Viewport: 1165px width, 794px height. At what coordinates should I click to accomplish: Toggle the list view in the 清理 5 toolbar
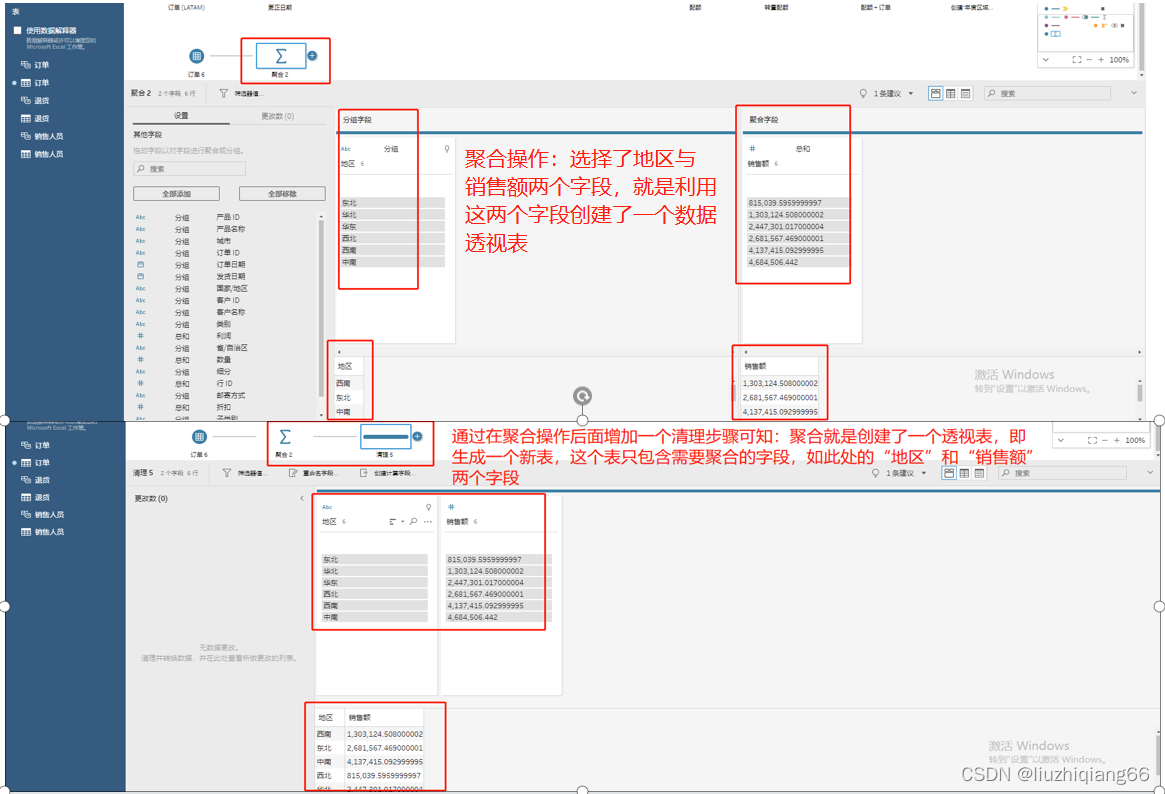(979, 473)
